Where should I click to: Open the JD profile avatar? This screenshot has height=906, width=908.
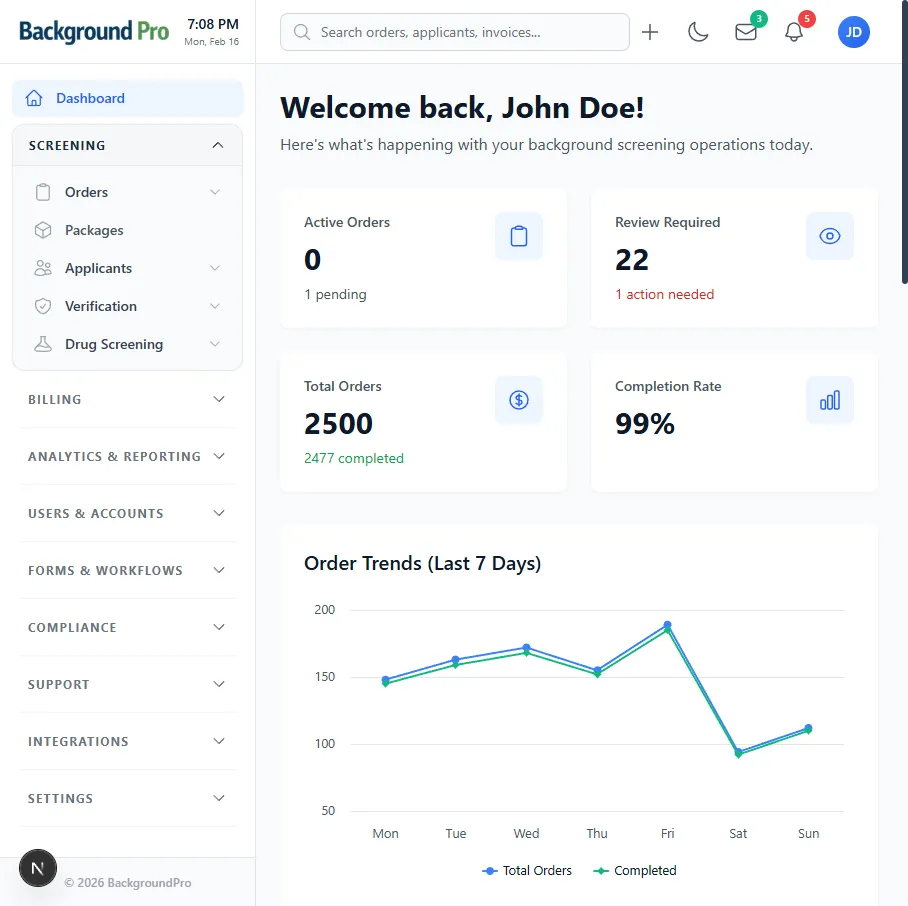point(854,31)
